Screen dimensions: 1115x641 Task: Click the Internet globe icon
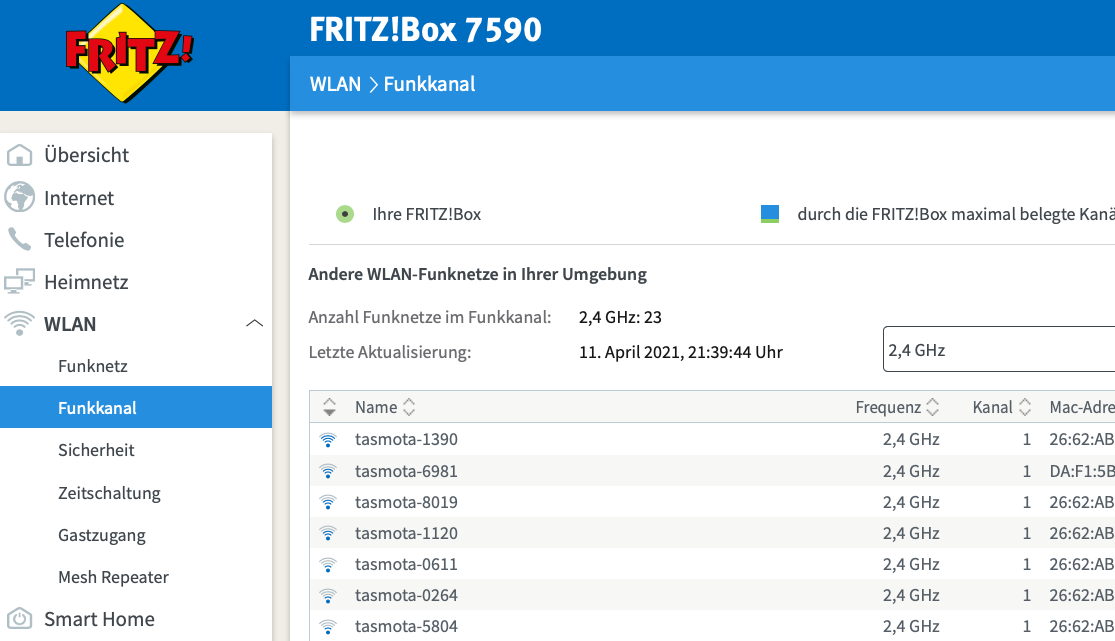(x=19, y=197)
